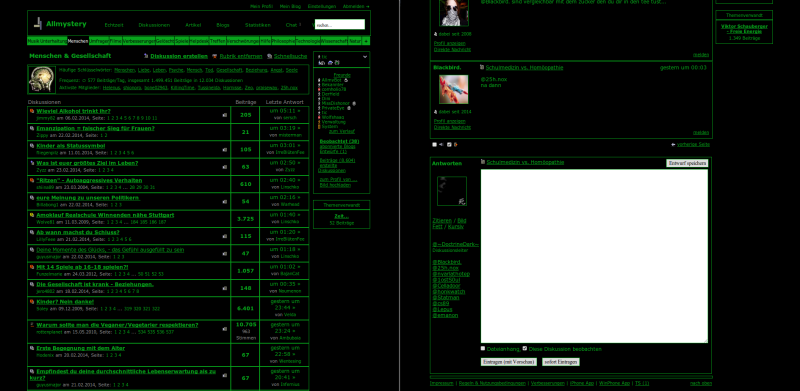Click the plus icon after the Natur tab
Screen dimensions: 800x391
click(x=366, y=41)
